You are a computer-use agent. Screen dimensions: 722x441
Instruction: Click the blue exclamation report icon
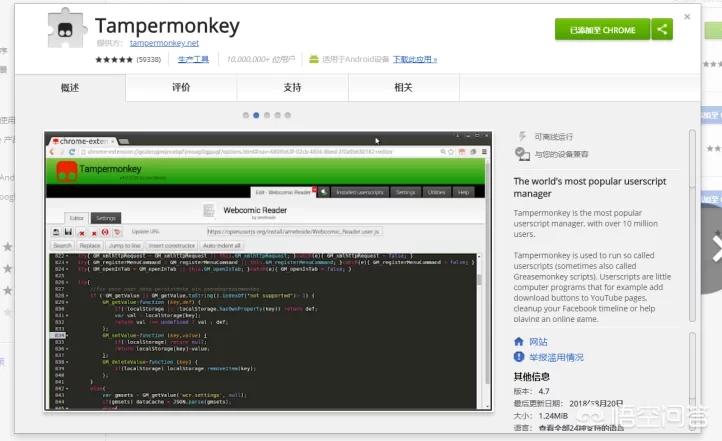coord(519,357)
